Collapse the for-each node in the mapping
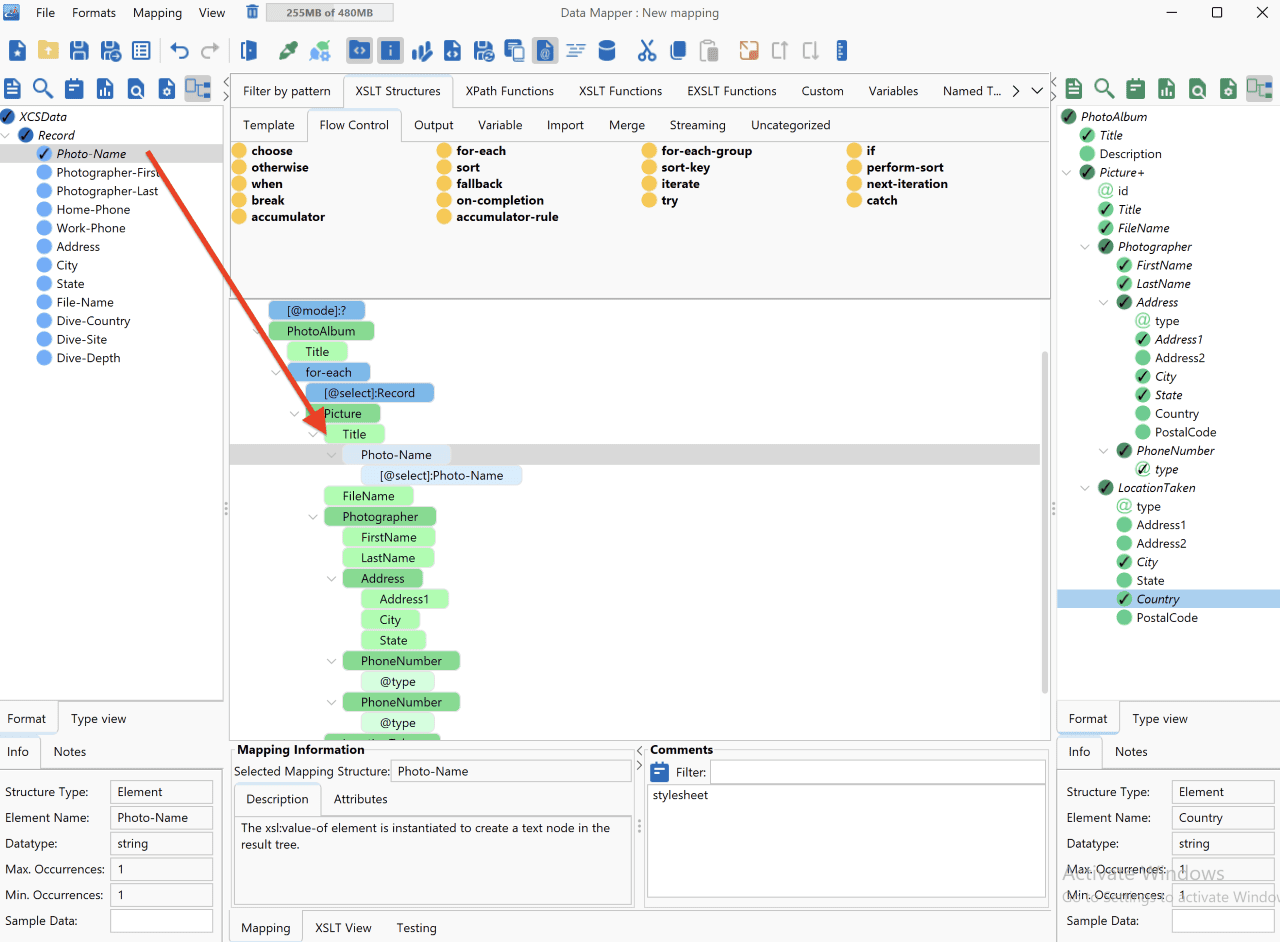 (x=277, y=372)
